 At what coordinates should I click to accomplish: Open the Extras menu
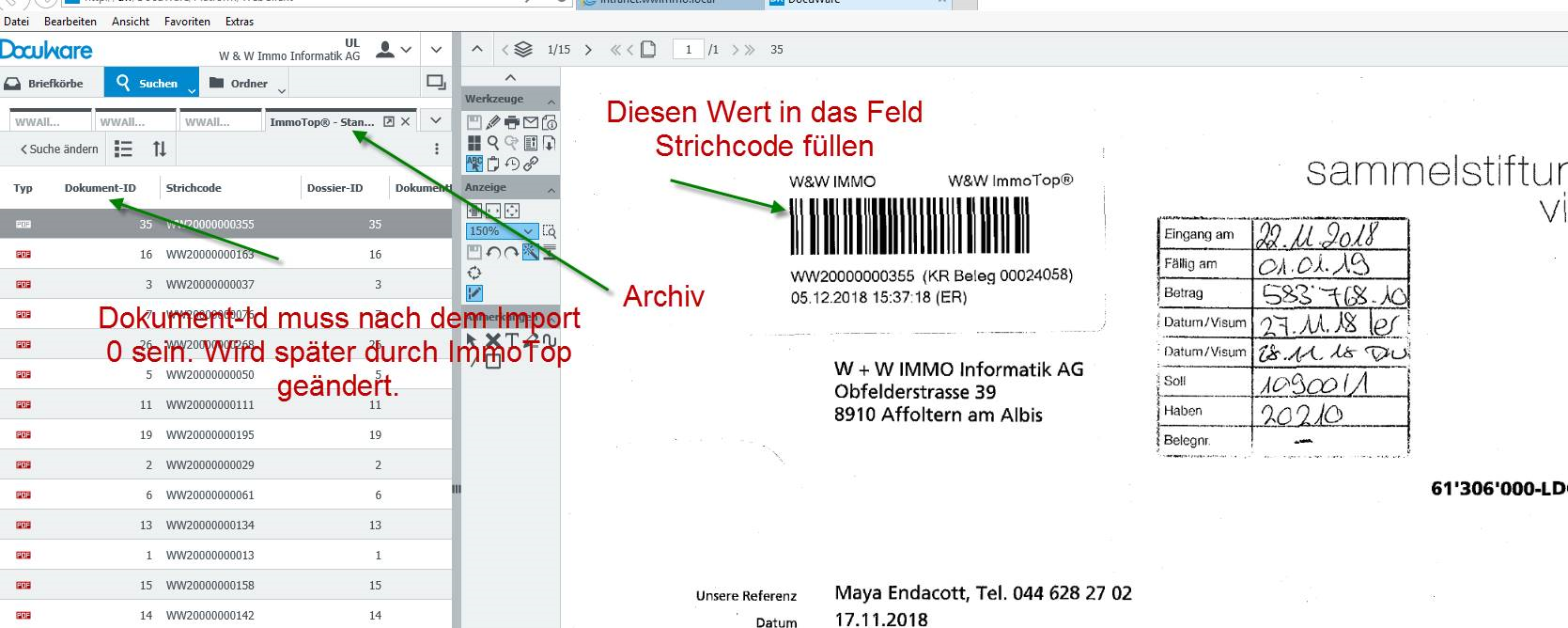pos(240,21)
